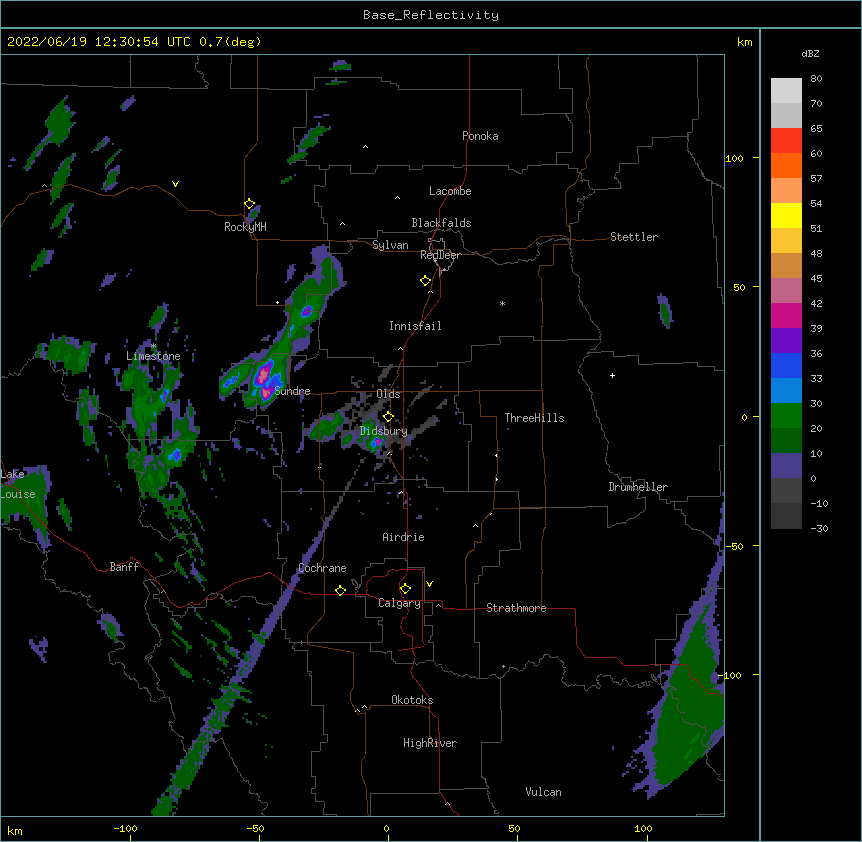The height and width of the screenshot is (842, 862).
Task: Click the dBZ legend heading
Action: pos(810,54)
